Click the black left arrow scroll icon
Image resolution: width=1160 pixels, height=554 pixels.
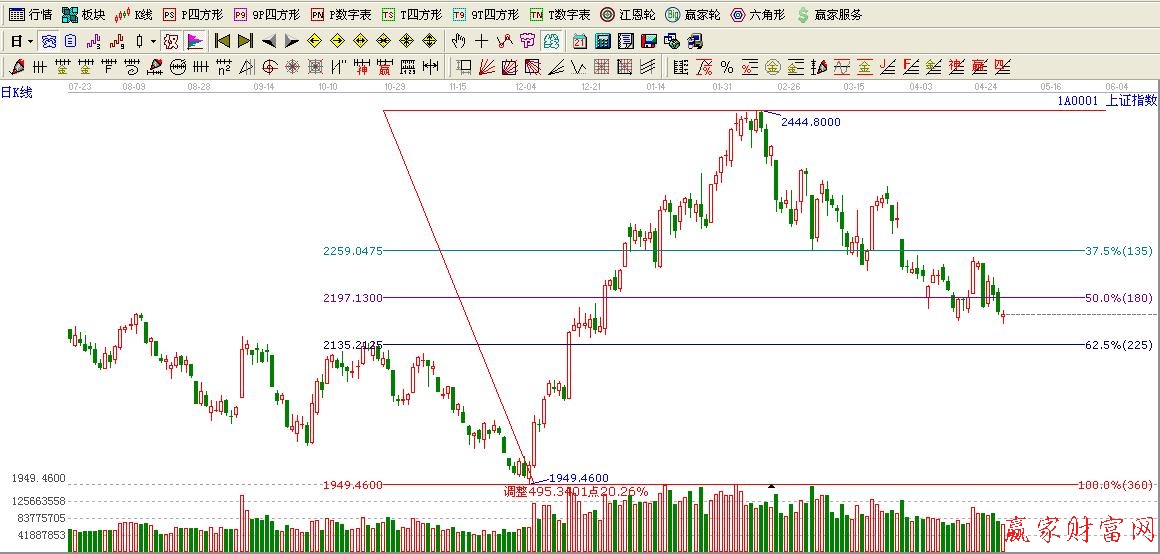(x=268, y=41)
